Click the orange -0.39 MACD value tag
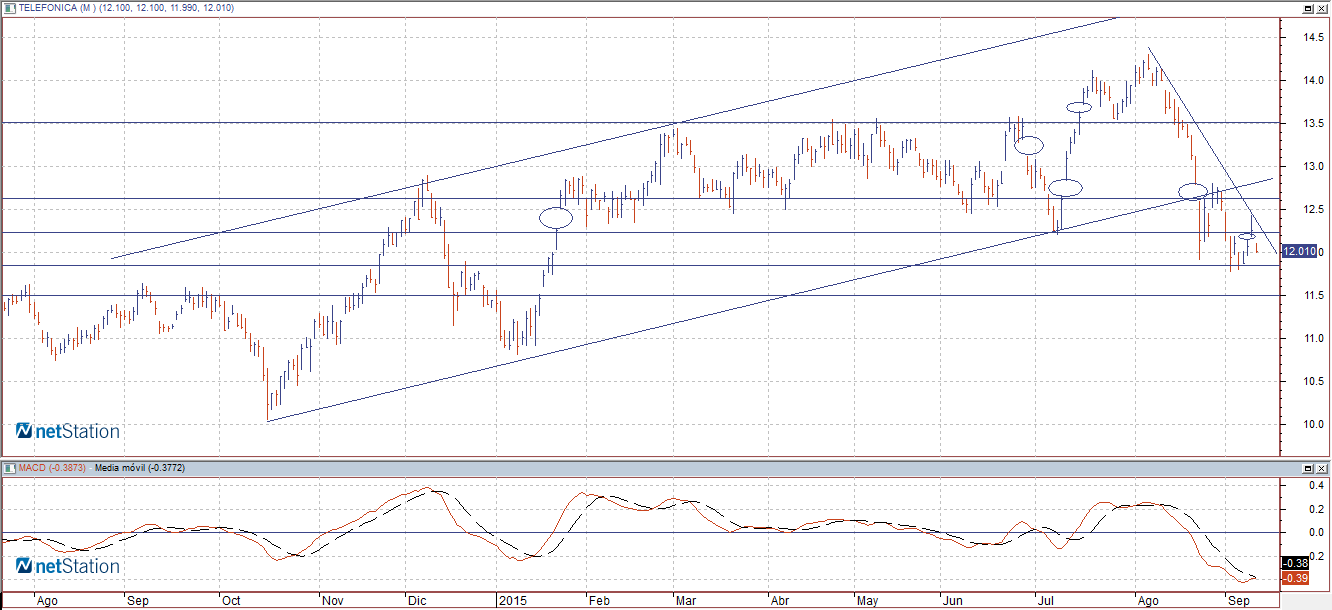This screenshot has height=610, width=1332. point(1294,579)
